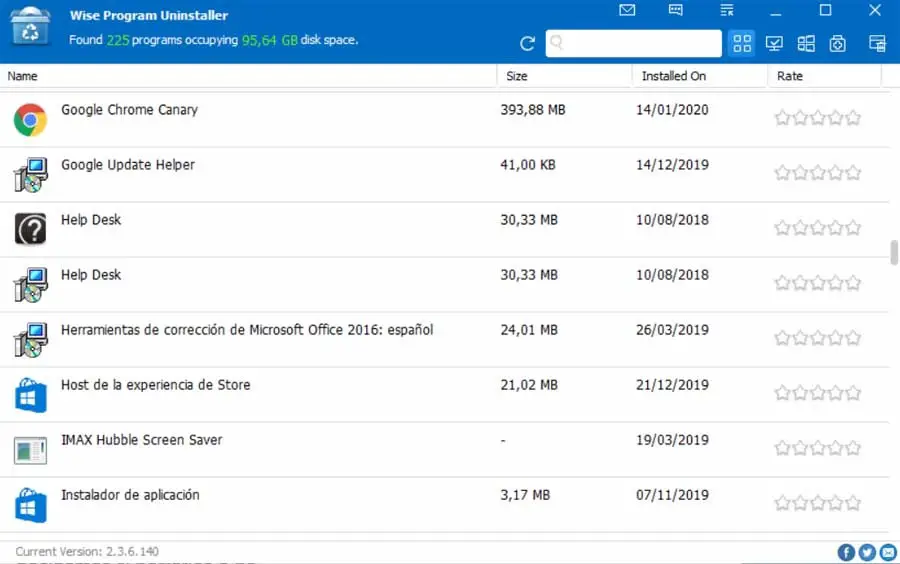900x564 pixels.
Task: Maximize the Wise Program Uninstaller window
Action: (x=825, y=10)
